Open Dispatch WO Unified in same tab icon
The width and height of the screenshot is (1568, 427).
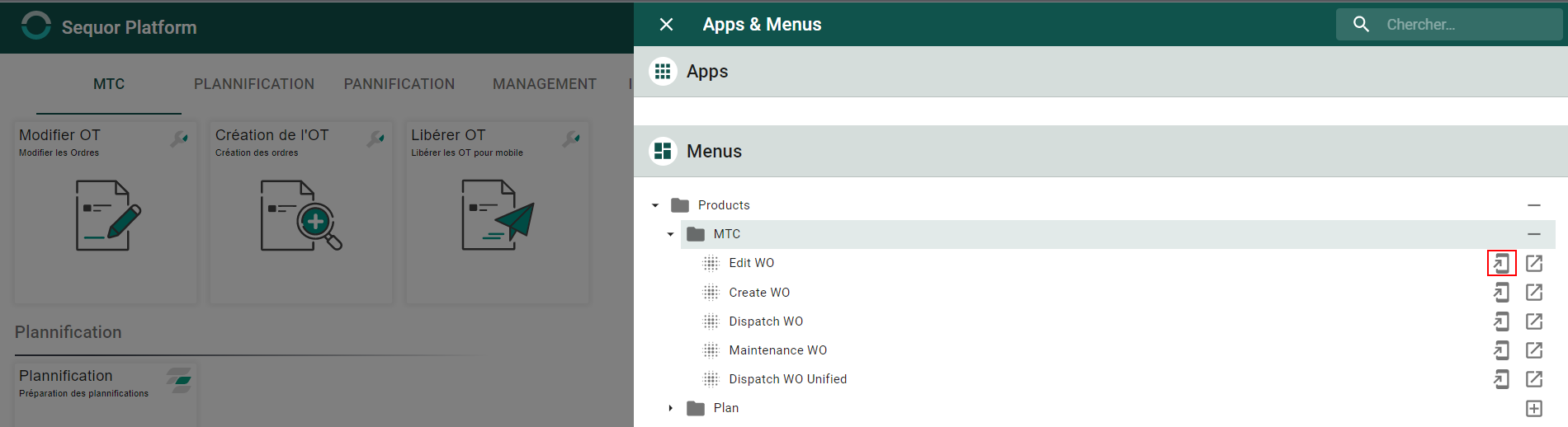pyautogui.click(x=1501, y=379)
